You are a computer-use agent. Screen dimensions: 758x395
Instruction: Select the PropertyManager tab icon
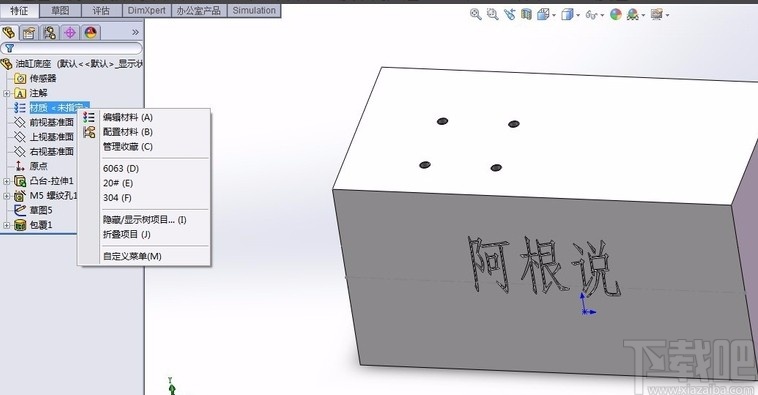[29, 32]
